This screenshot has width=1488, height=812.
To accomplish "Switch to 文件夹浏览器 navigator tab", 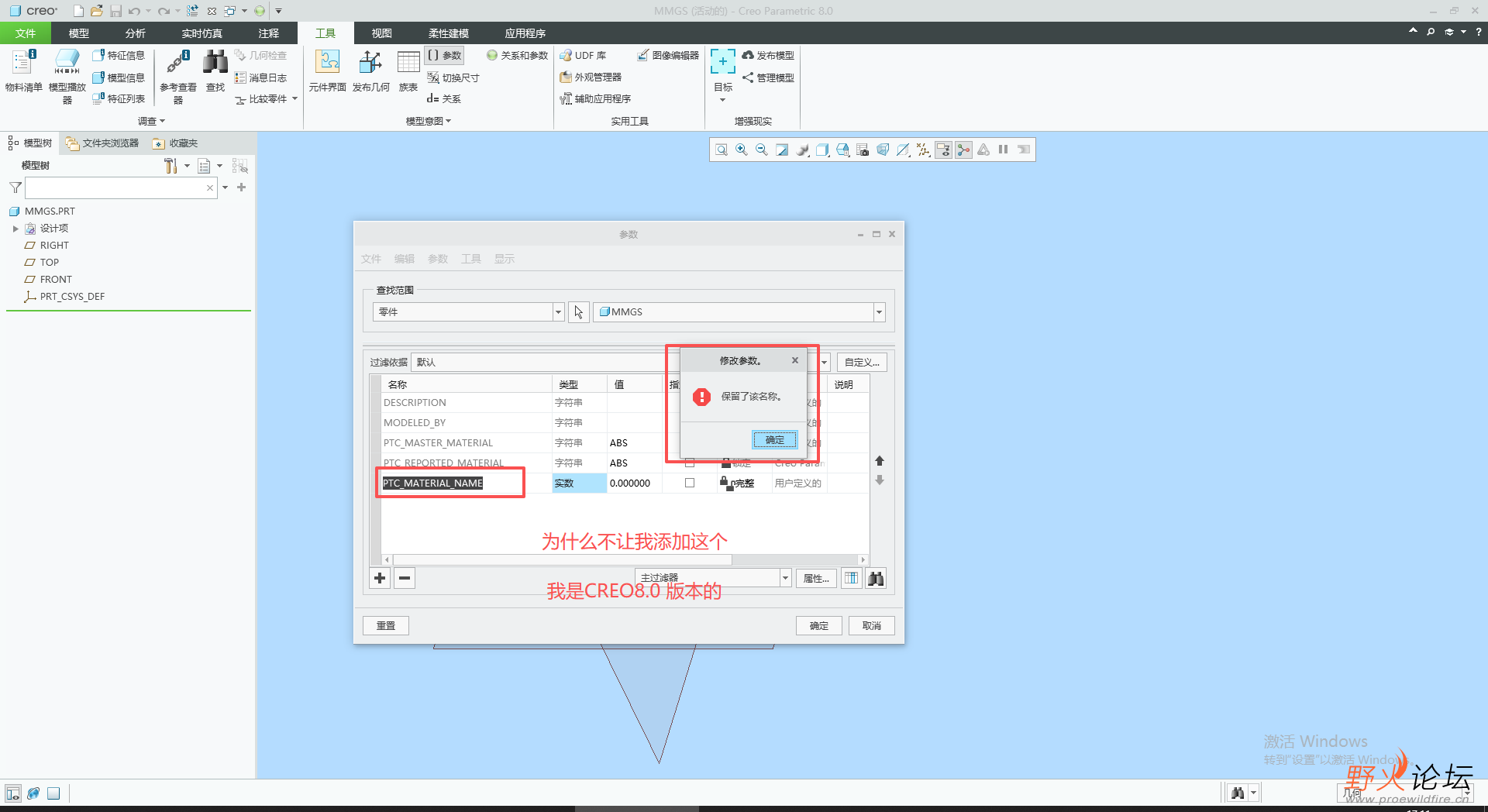I will tap(102, 143).
